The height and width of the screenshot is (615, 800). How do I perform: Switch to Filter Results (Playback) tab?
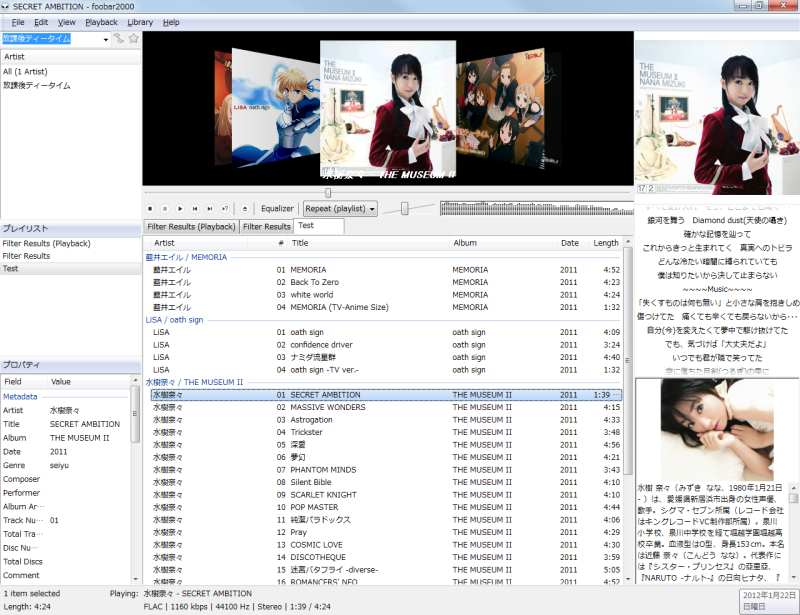(x=191, y=227)
